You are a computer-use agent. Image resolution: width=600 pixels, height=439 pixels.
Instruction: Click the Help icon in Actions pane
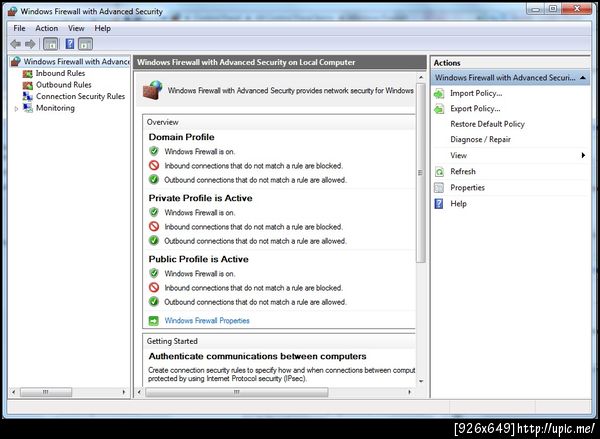point(439,204)
